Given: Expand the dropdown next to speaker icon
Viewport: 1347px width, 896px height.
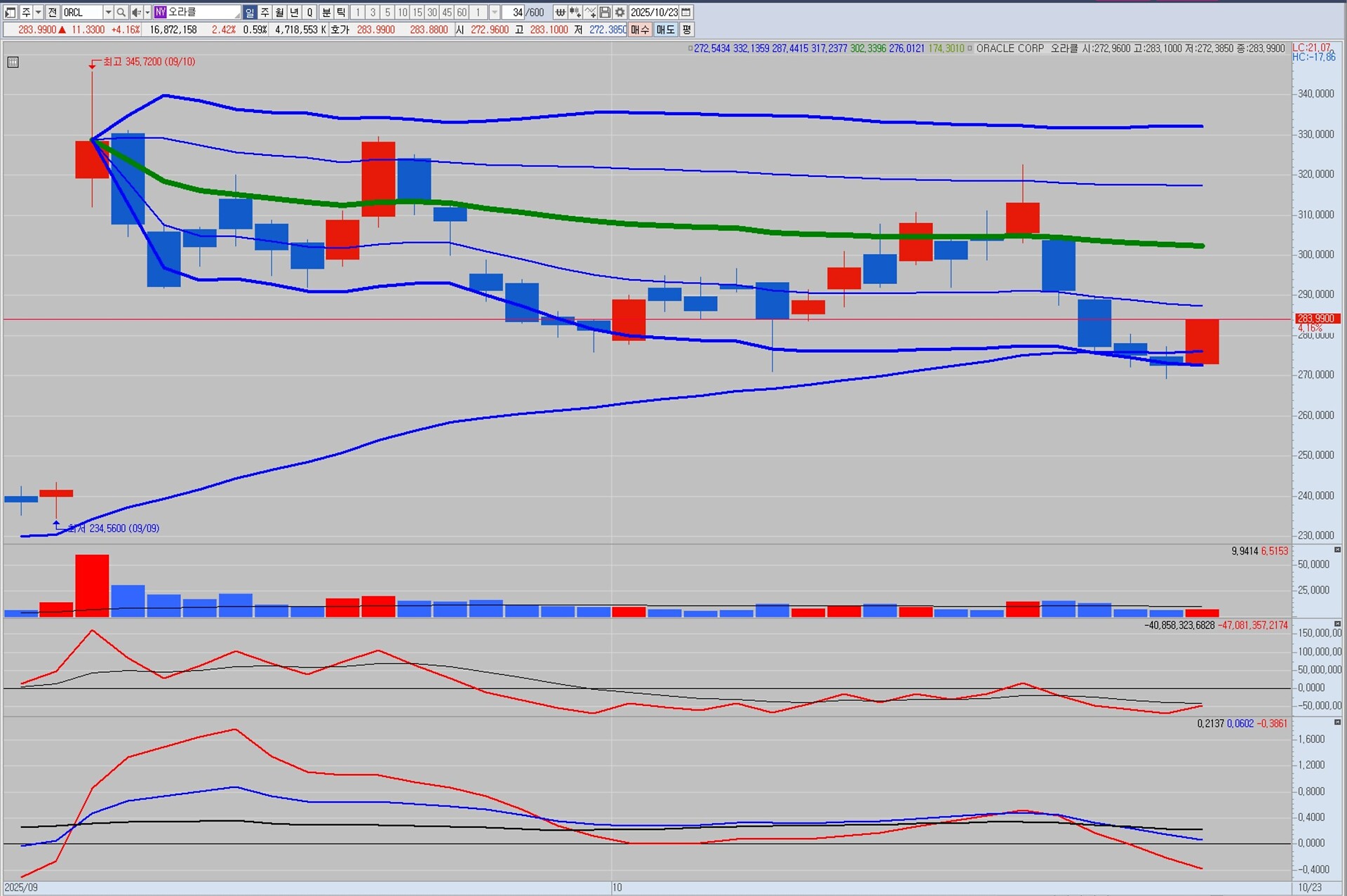Looking at the screenshot, I should point(147,12).
